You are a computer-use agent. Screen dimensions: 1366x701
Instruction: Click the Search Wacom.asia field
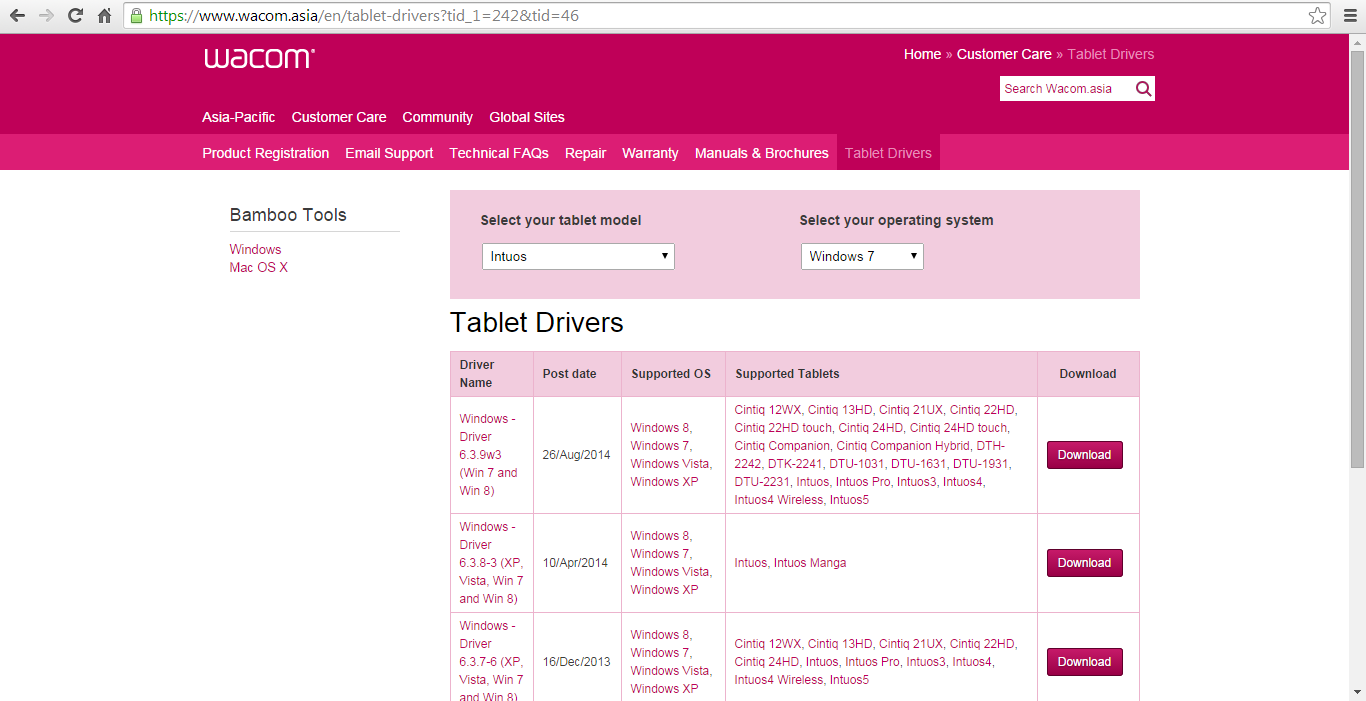pyautogui.click(x=1066, y=89)
